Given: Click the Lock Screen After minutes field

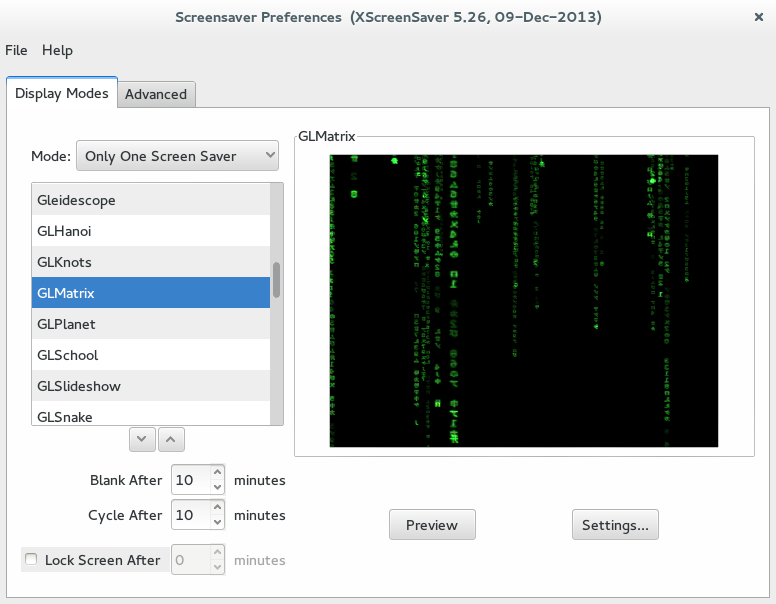Looking at the screenshot, I should tap(191, 559).
